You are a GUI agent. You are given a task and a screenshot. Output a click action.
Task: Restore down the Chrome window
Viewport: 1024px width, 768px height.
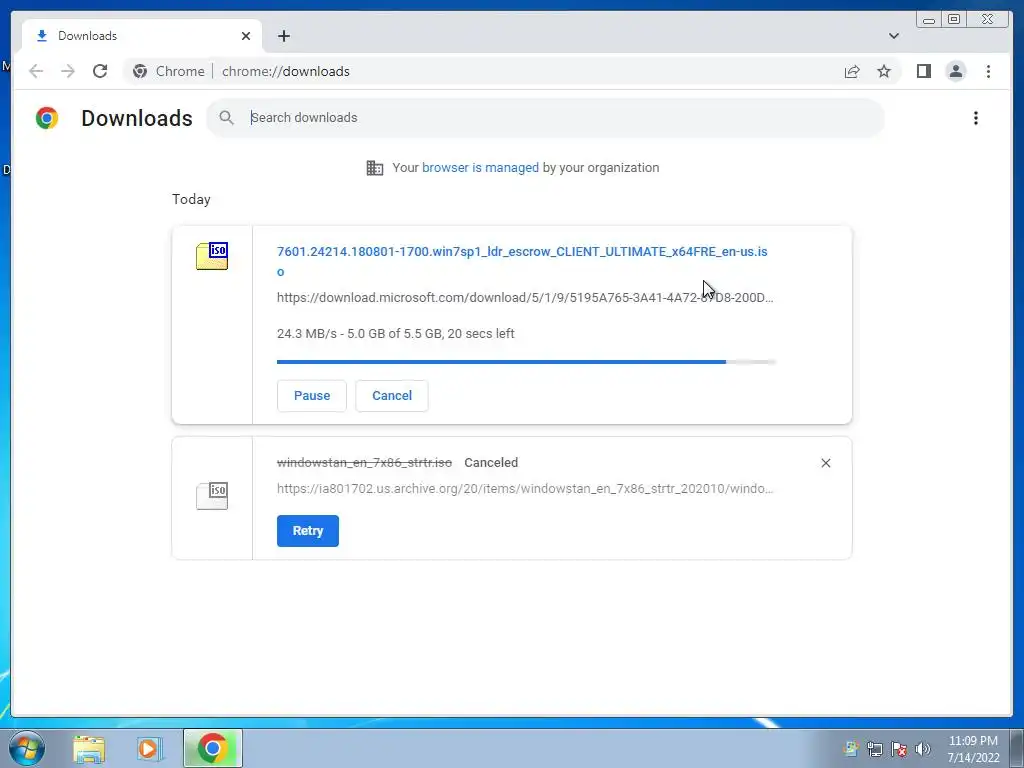point(954,20)
